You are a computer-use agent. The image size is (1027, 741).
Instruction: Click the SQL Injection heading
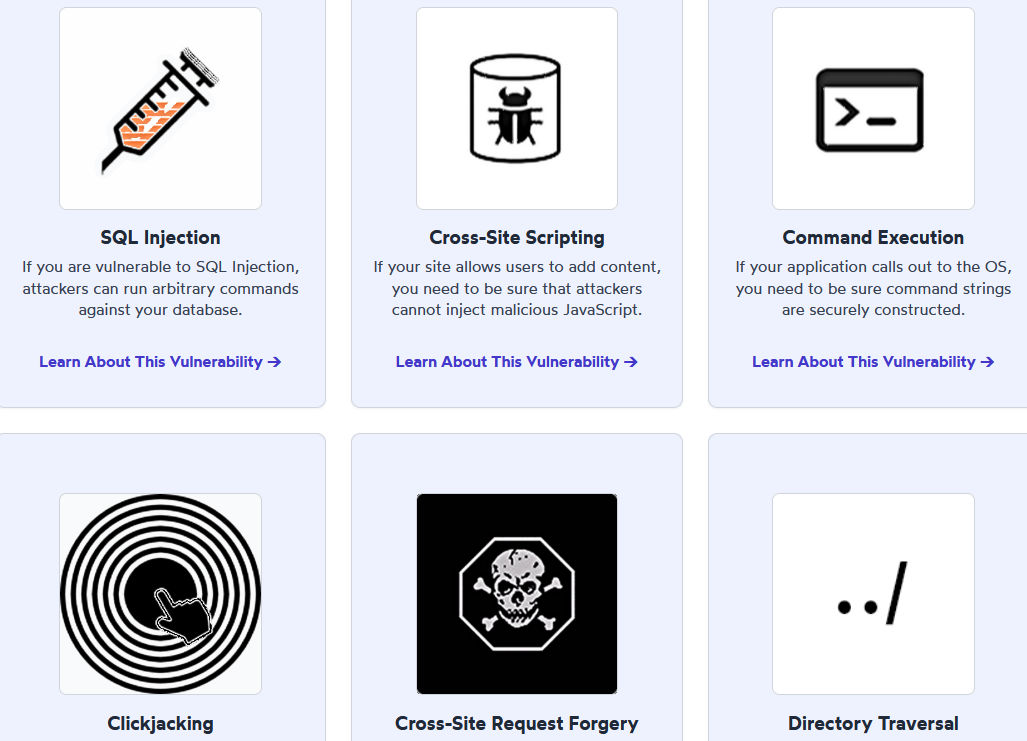point(160,237)
